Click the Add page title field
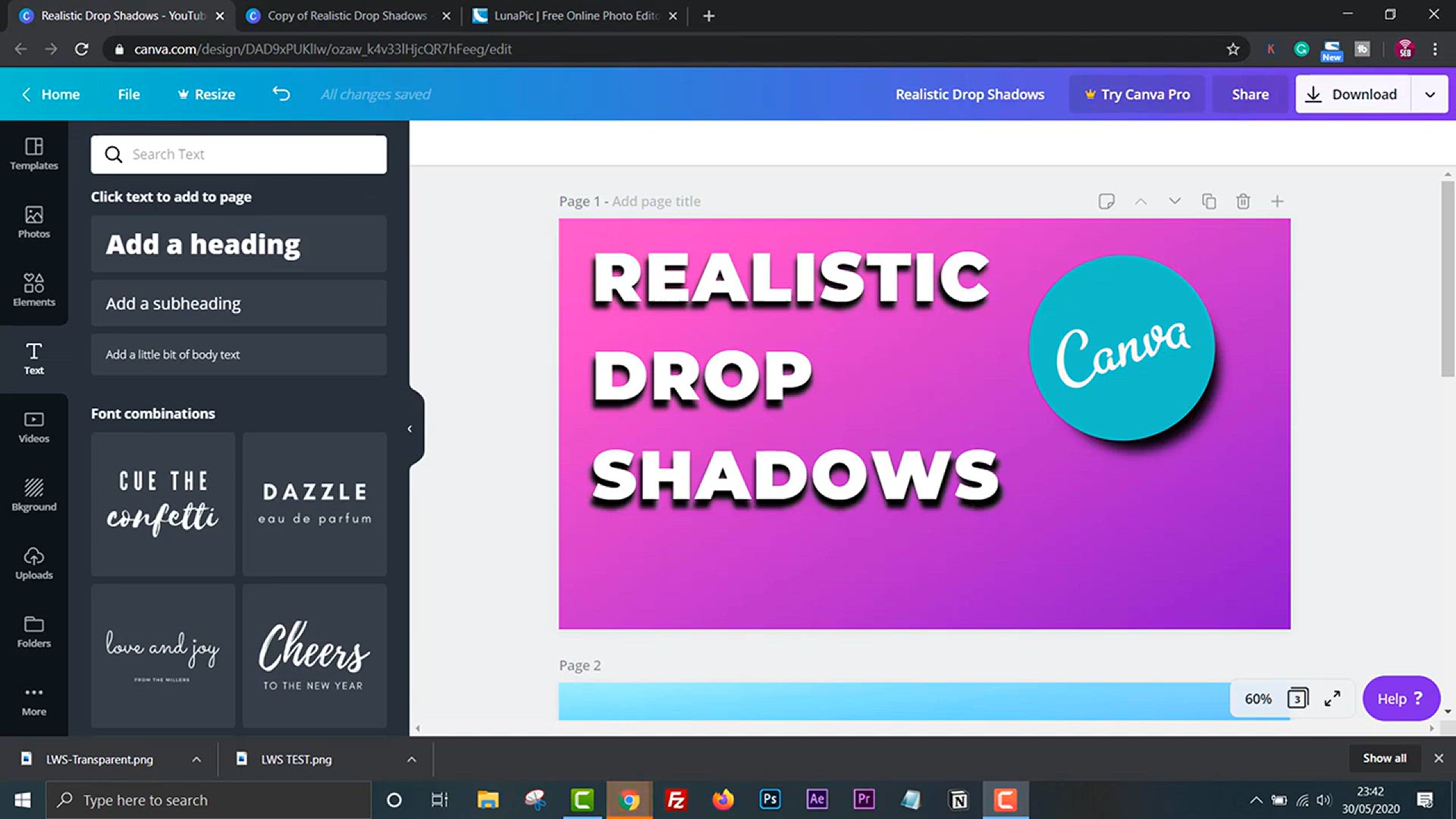Screen dimensions: 1456x819 click(656, 201)
